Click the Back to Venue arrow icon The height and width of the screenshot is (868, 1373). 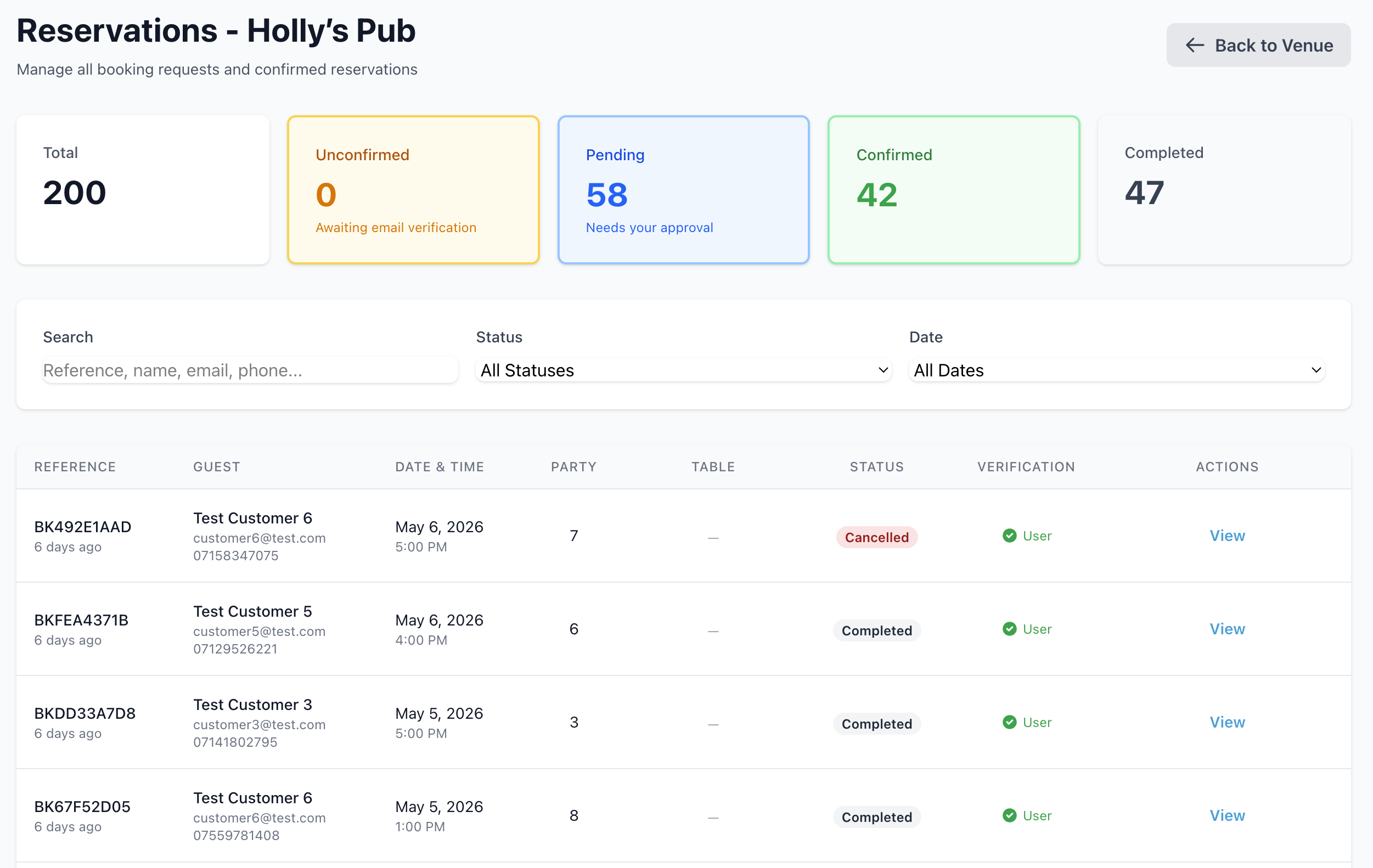click(1195, 46)
